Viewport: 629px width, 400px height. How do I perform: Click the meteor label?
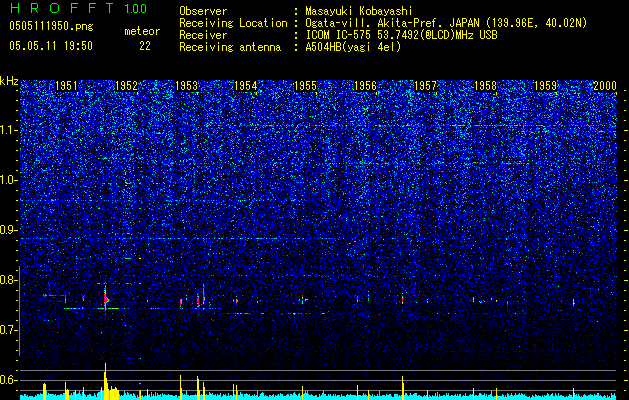pos(142,31)
